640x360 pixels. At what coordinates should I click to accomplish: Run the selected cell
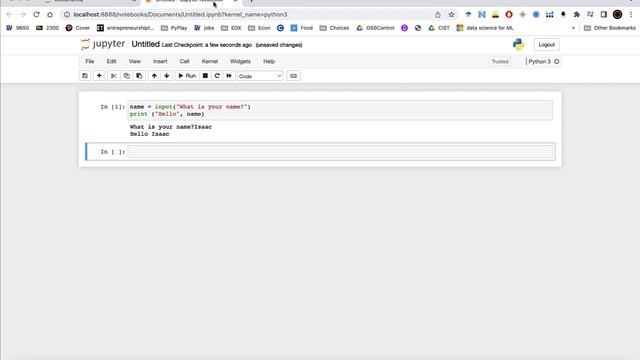point(187,76)
